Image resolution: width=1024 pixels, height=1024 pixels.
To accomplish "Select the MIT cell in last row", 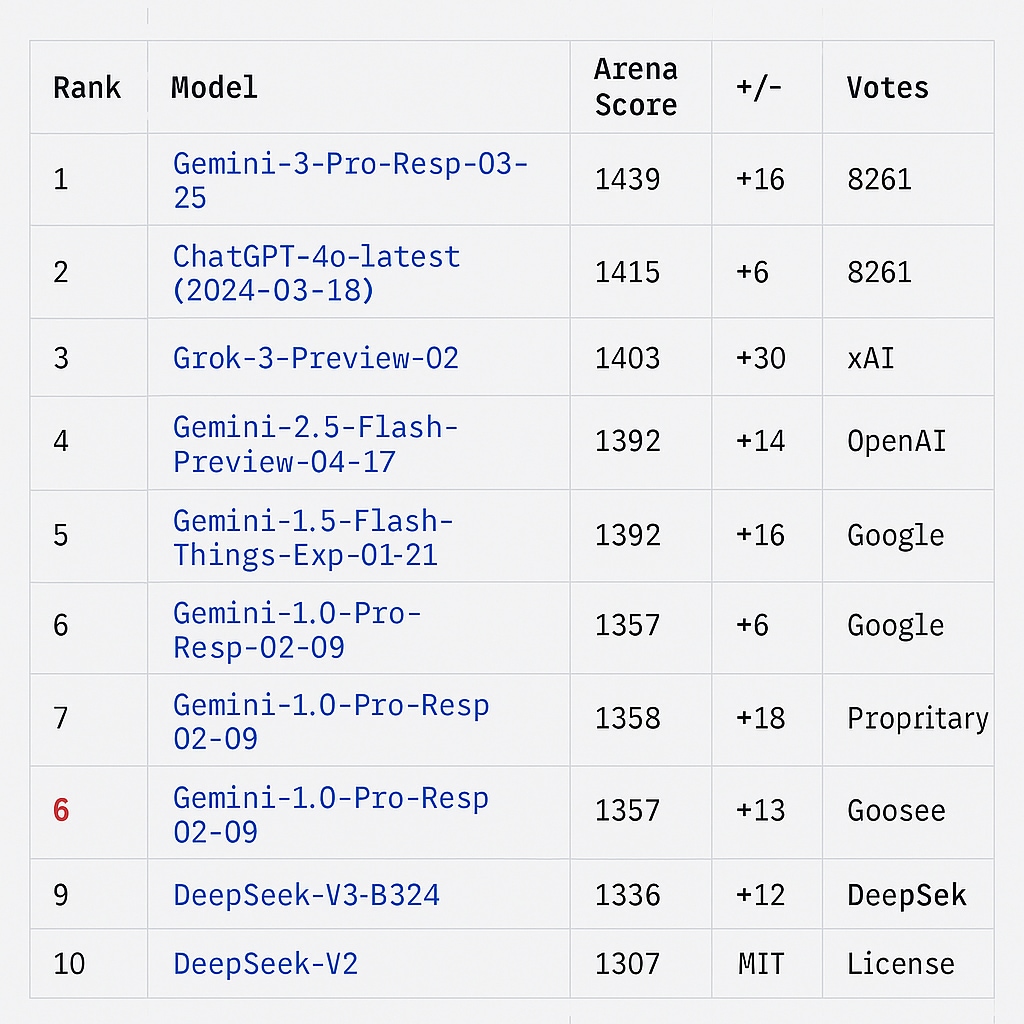I will click(760, 964).
